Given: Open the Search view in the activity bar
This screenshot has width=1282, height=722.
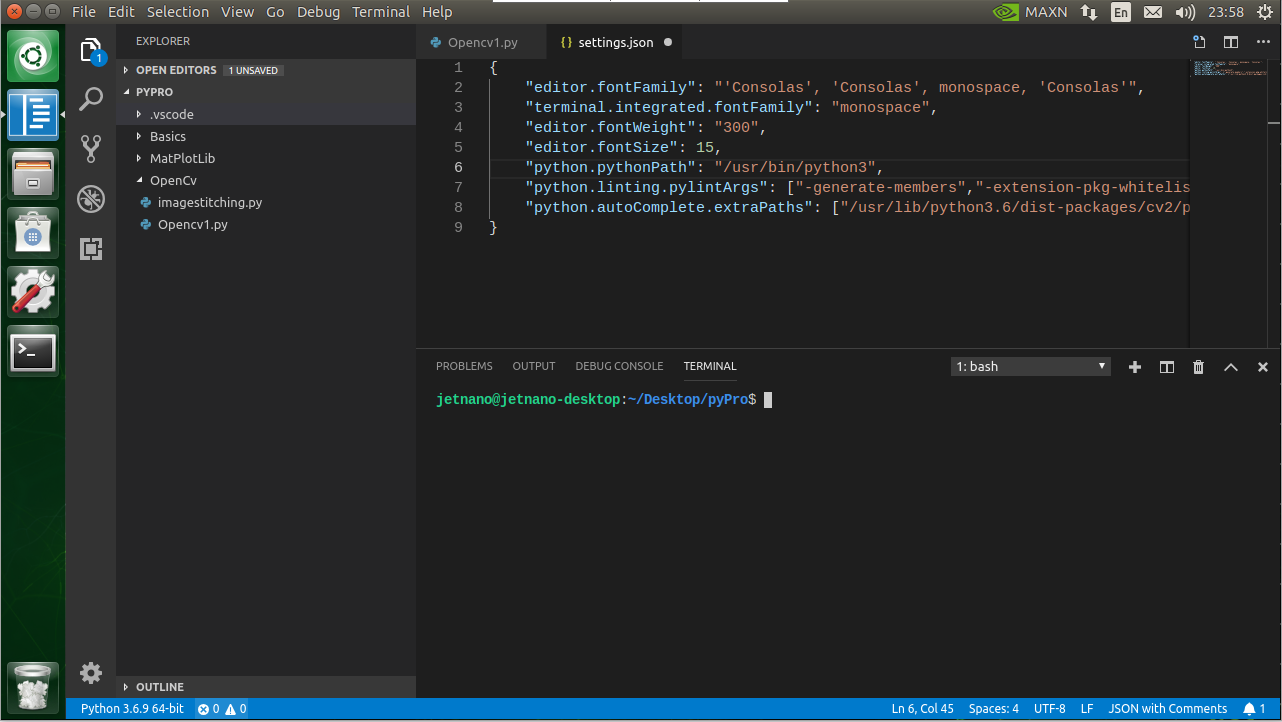Looking at the screenshot, I should coord(91,99).
